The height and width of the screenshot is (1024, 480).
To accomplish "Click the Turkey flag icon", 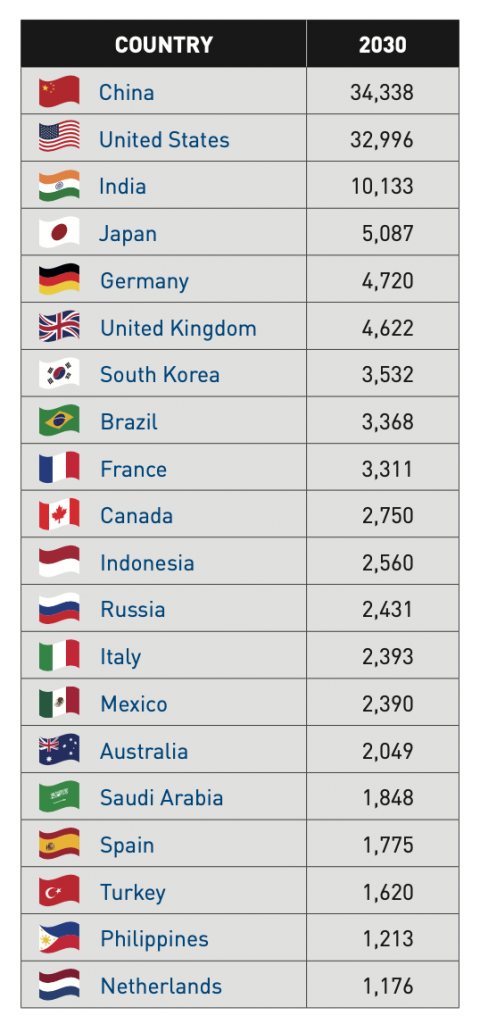I will [59, 891].
